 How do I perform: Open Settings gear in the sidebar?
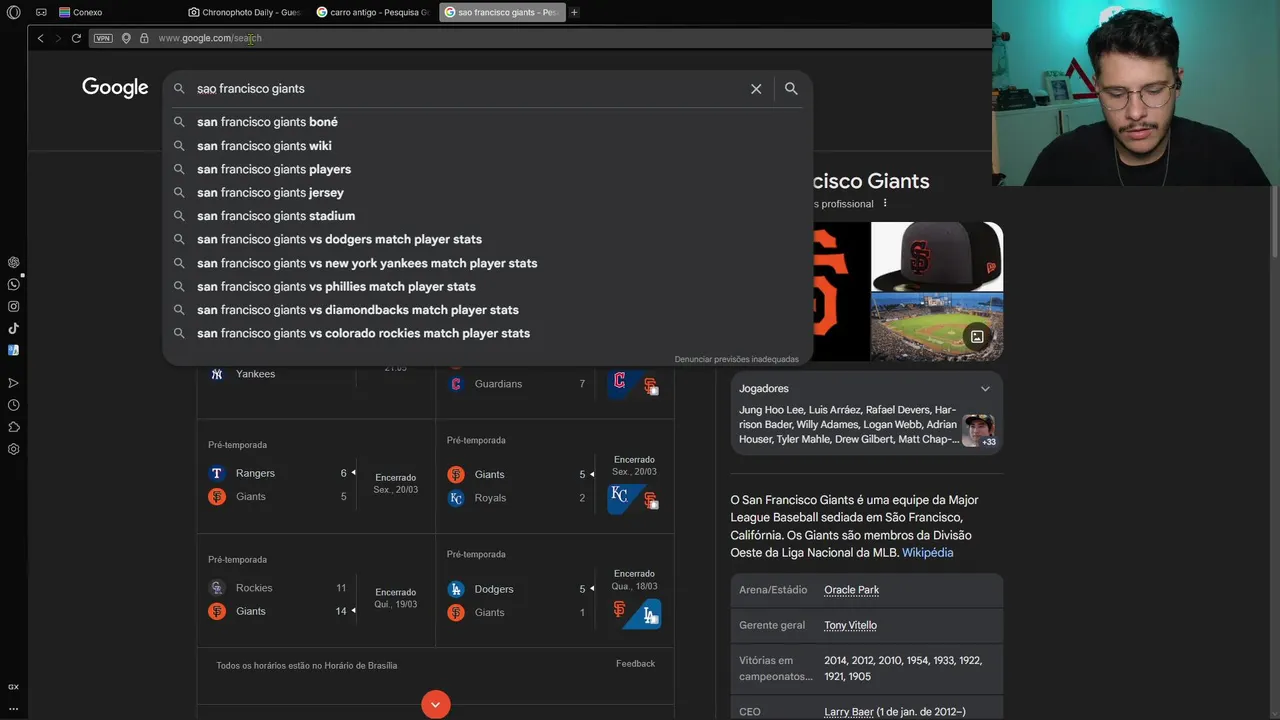(x=13, y=449)
